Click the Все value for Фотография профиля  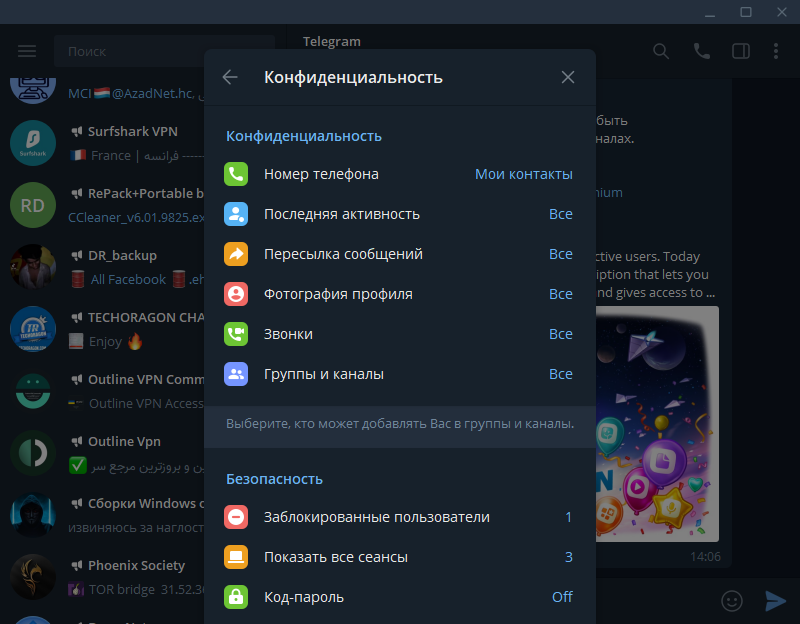(x=561, y=294)
